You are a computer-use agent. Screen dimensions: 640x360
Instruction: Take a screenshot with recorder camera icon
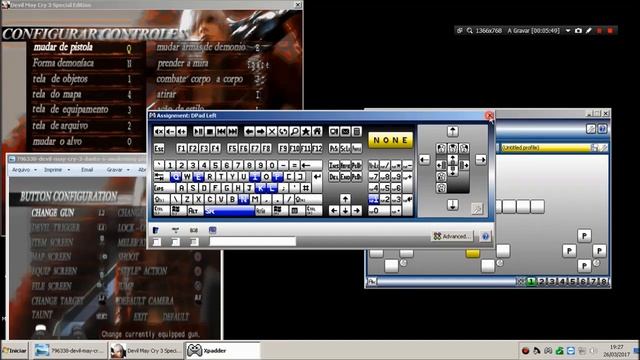click(578, 31)
